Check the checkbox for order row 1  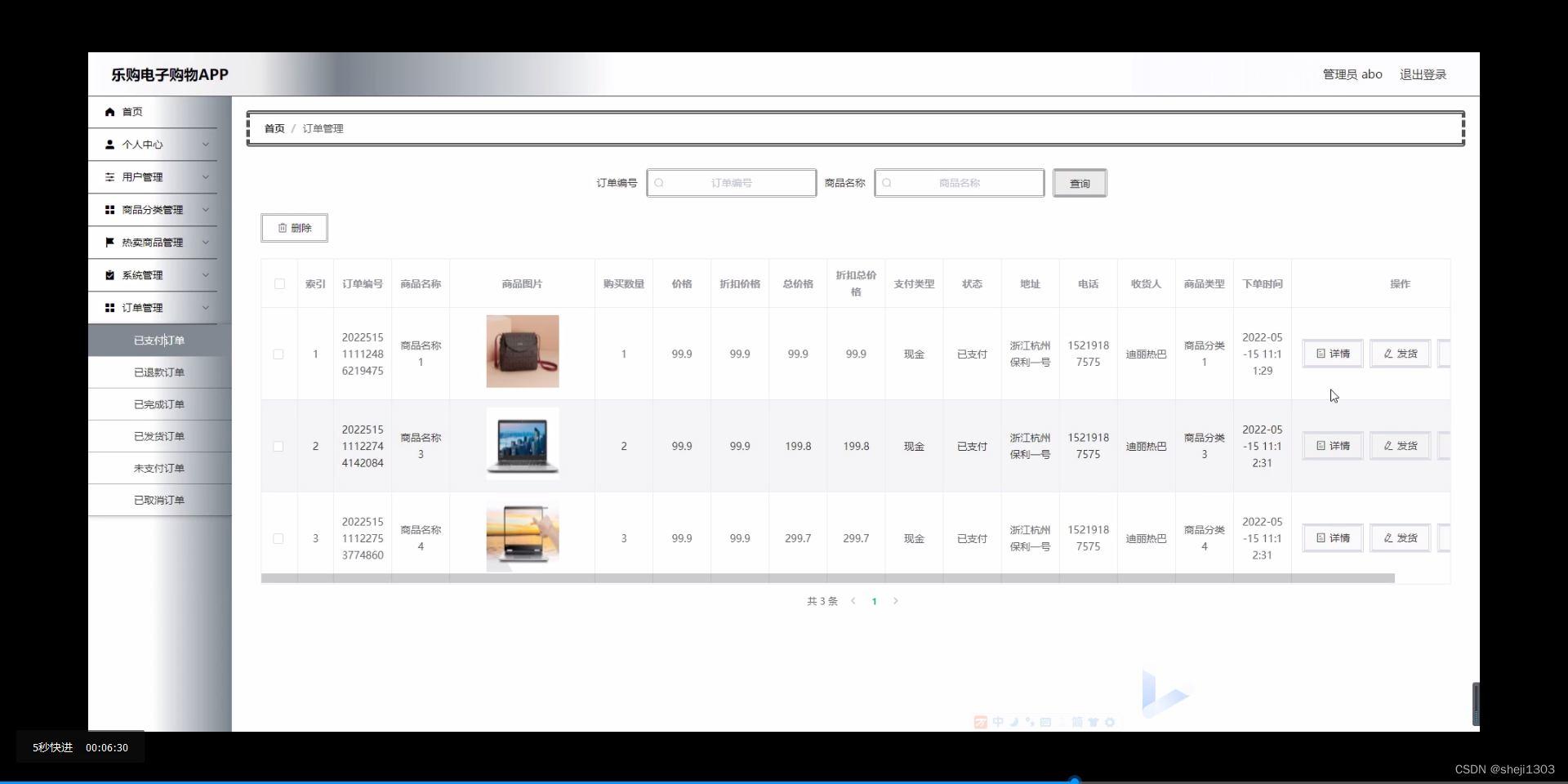click(278, 354)
